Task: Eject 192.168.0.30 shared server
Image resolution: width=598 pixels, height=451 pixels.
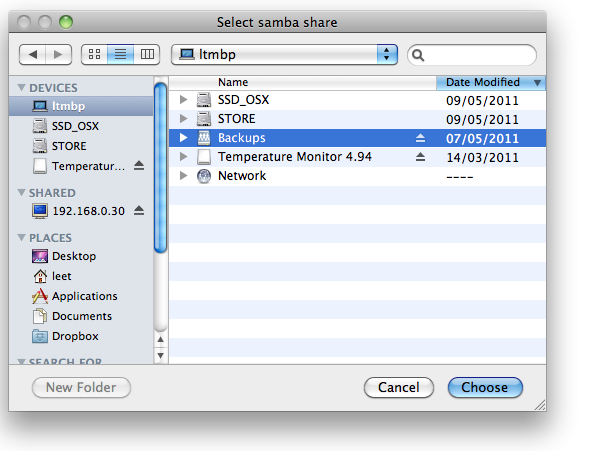Action: 139,210
